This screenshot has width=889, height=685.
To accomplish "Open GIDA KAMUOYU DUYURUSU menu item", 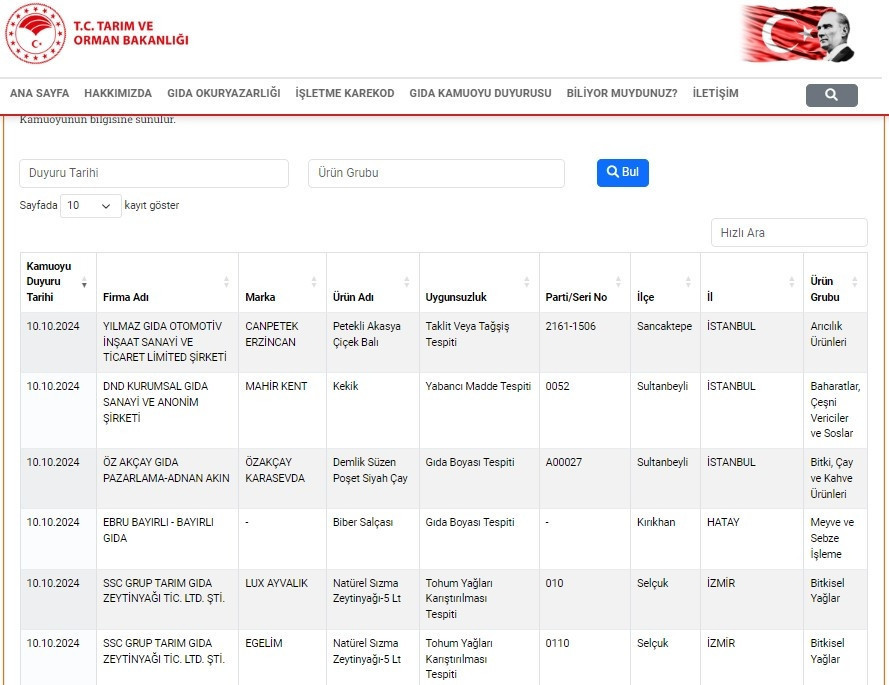I will click(480, 93).
